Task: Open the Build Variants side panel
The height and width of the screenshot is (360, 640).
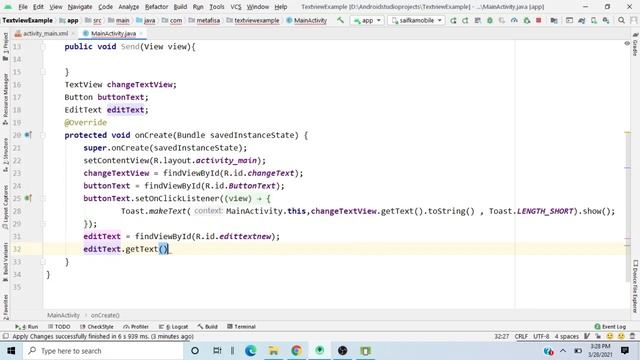Action: (5, 261)
